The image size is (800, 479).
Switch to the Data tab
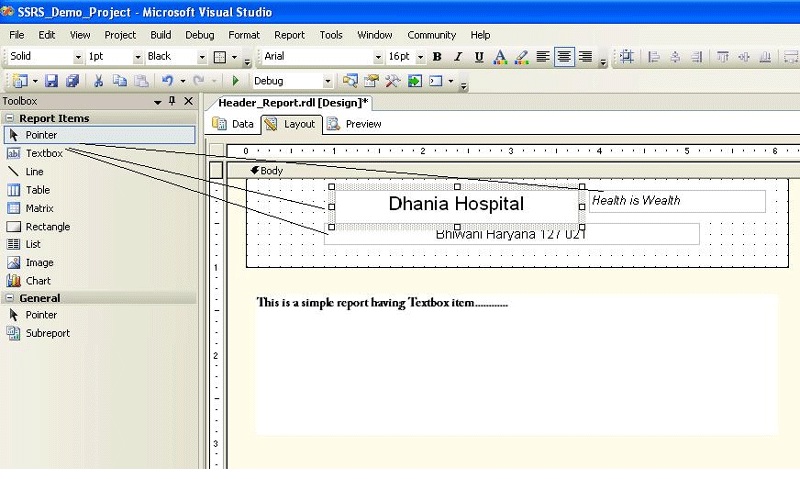pos(233,124)
